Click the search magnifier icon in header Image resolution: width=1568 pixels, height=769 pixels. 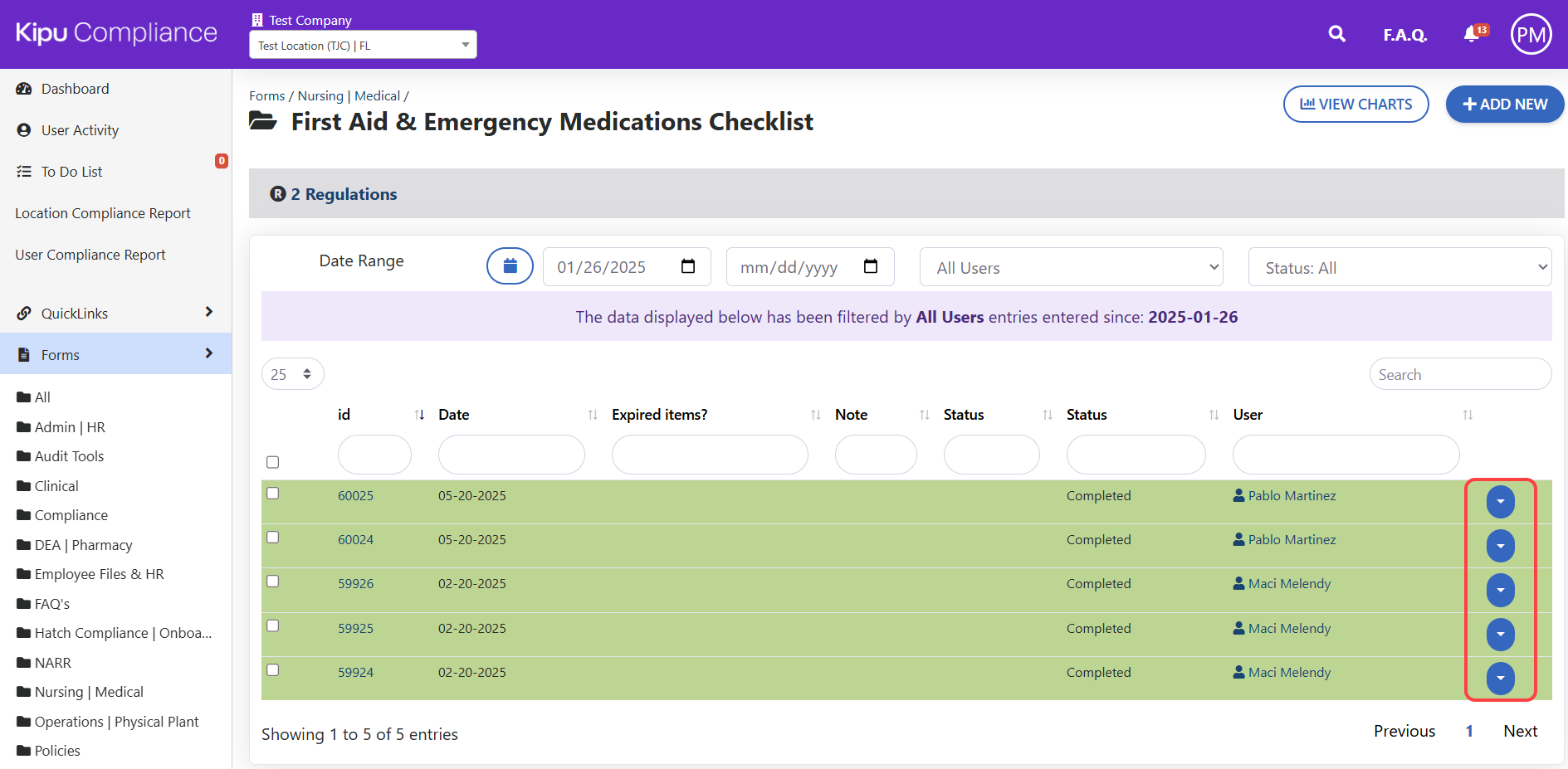1336,34
